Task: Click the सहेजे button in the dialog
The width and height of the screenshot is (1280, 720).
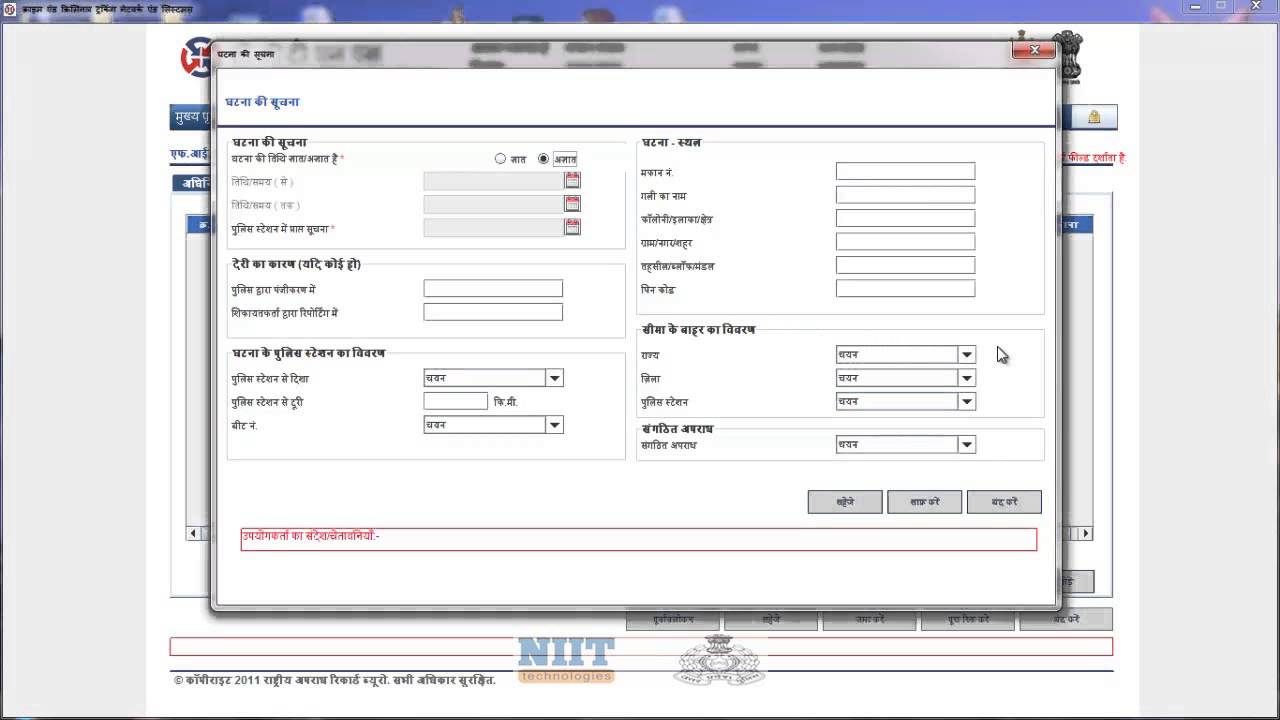Action: (845, 502)
